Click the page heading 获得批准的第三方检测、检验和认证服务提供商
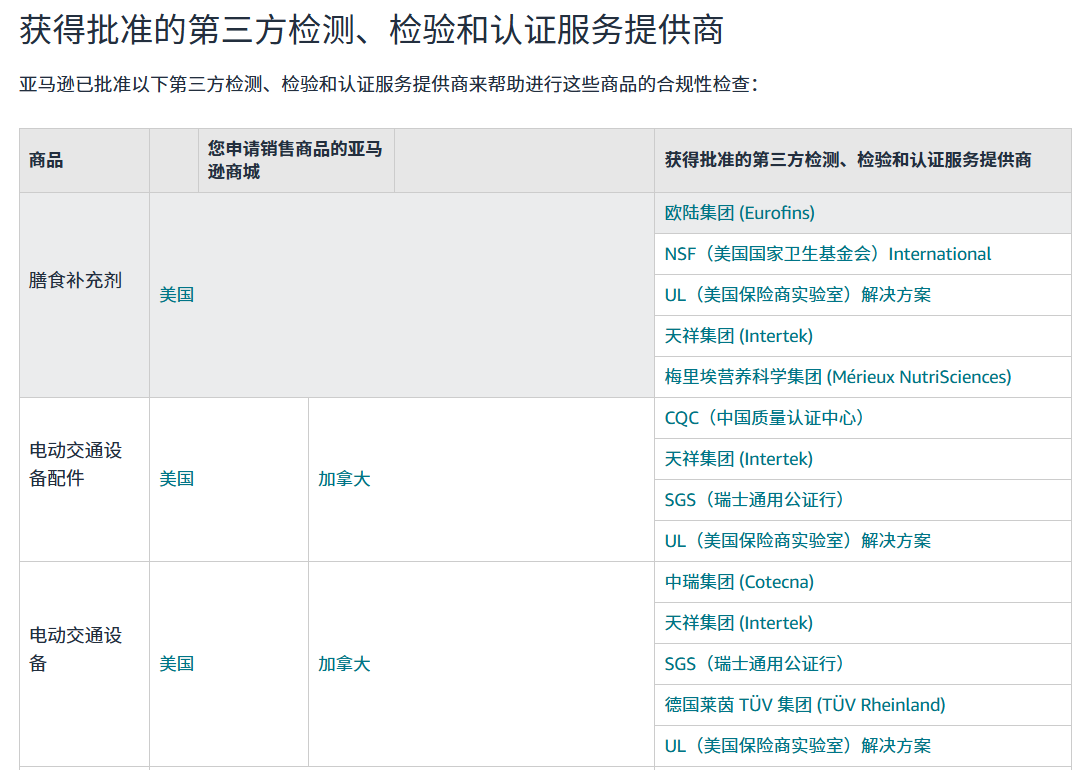Screen dimensions: 1074x770 (x=371, y=30)
